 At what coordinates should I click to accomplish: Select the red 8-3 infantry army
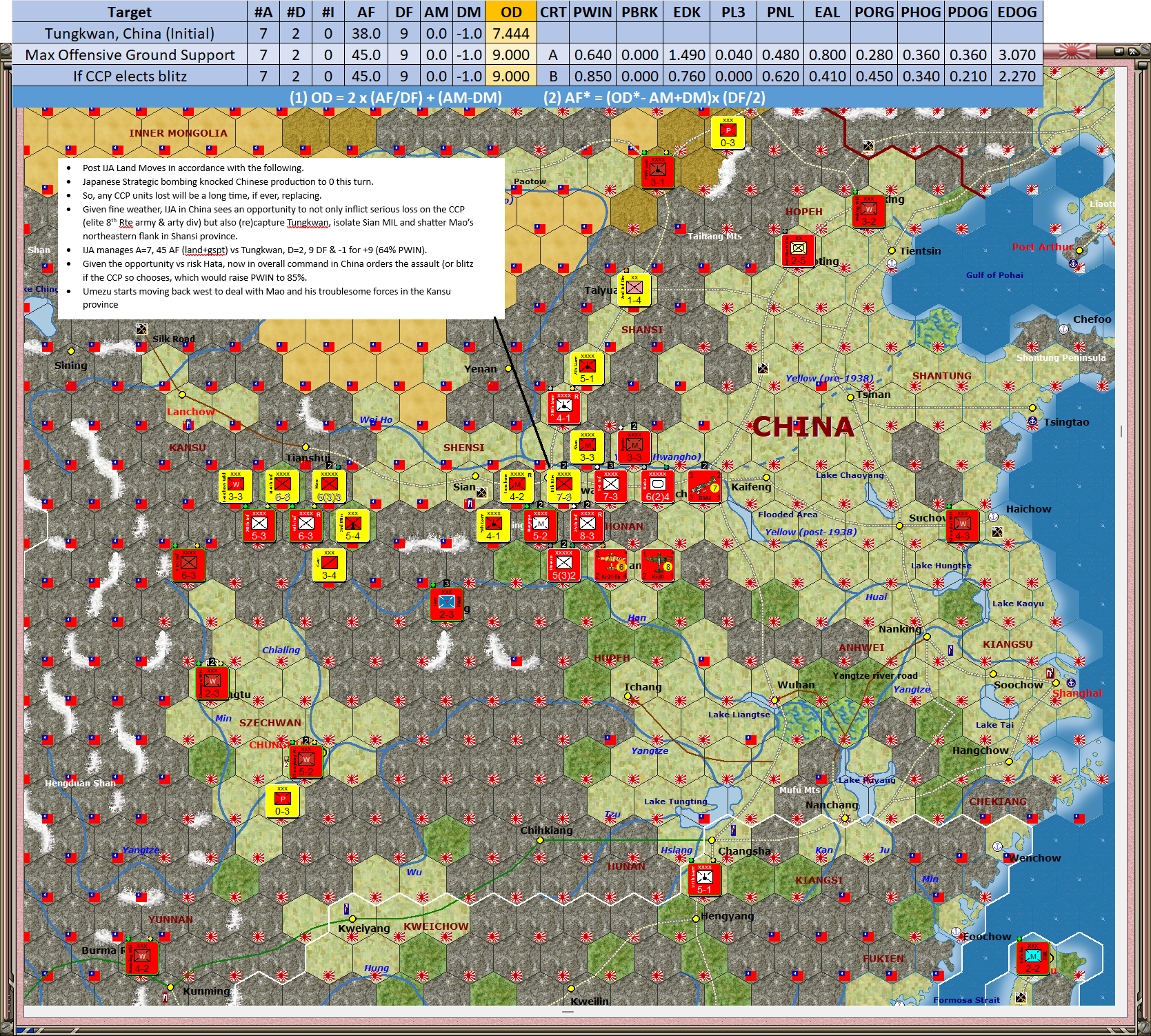(587, 526)
